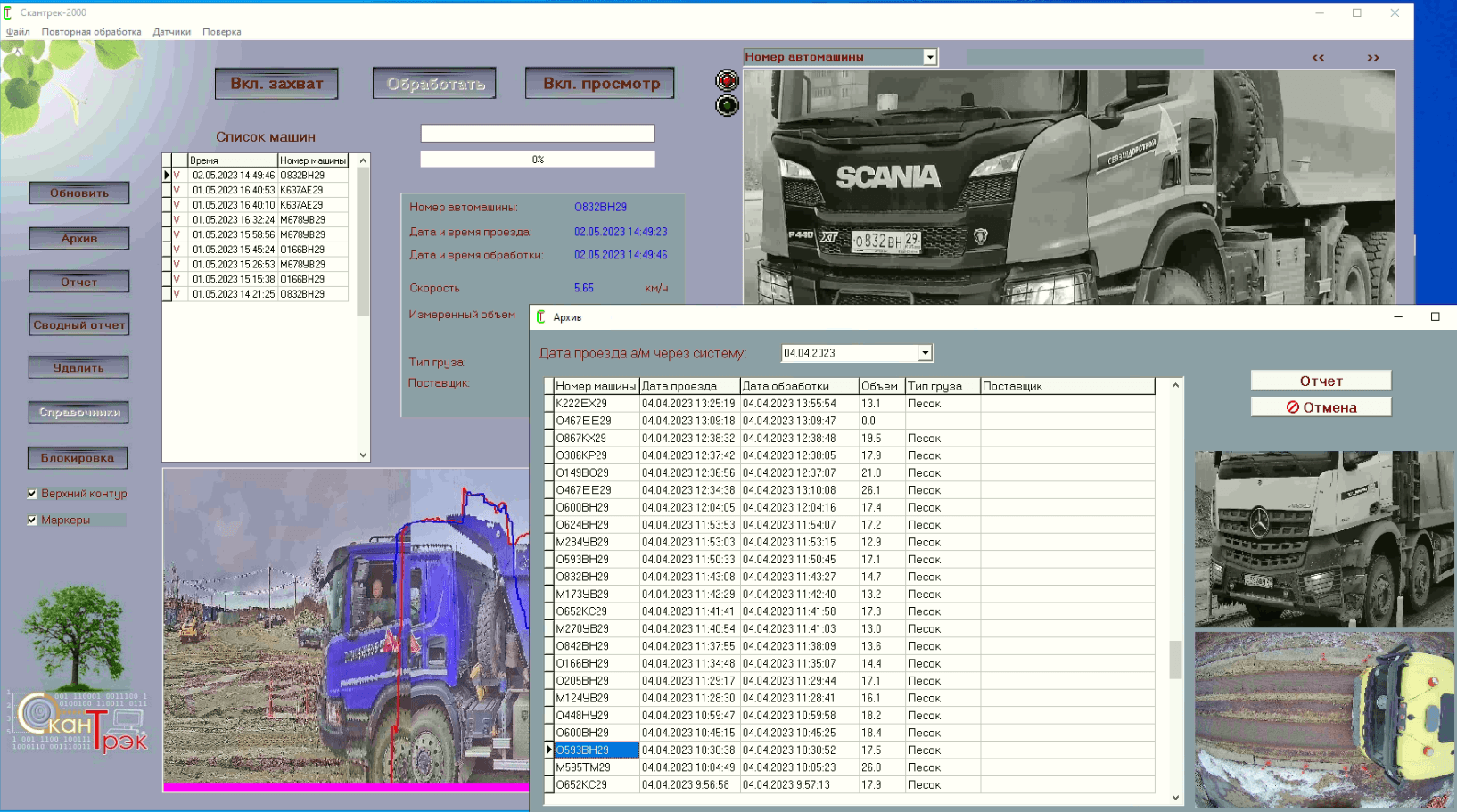The width and height of the screenshot is (1457, 812).
Task: Open the Поверка menu
Action: tap(221, 32)
